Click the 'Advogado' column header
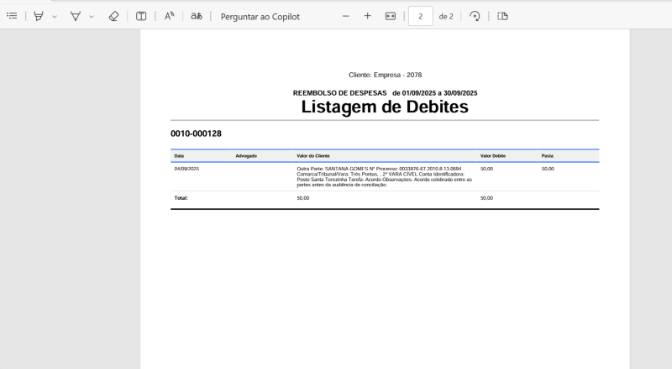The width and height of the screenshot is (672, 369). (x=246, y=156)
